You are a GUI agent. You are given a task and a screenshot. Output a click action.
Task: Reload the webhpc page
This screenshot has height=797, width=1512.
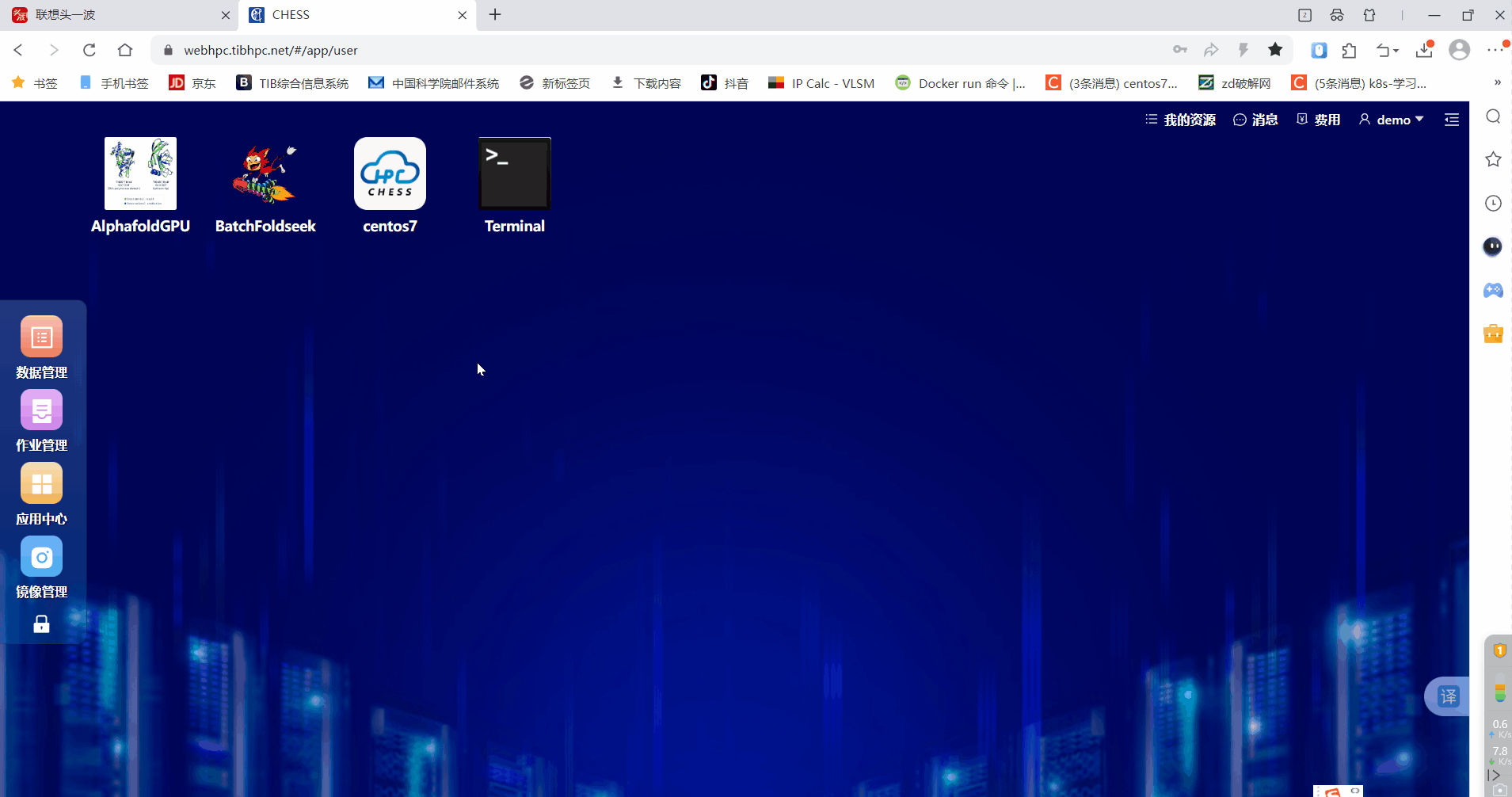90,50
